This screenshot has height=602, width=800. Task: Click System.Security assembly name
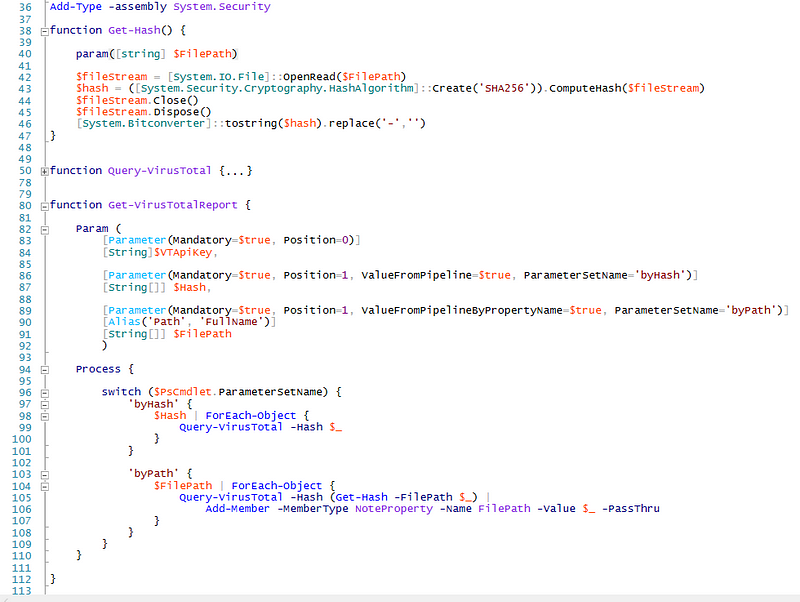pos(221,7)
